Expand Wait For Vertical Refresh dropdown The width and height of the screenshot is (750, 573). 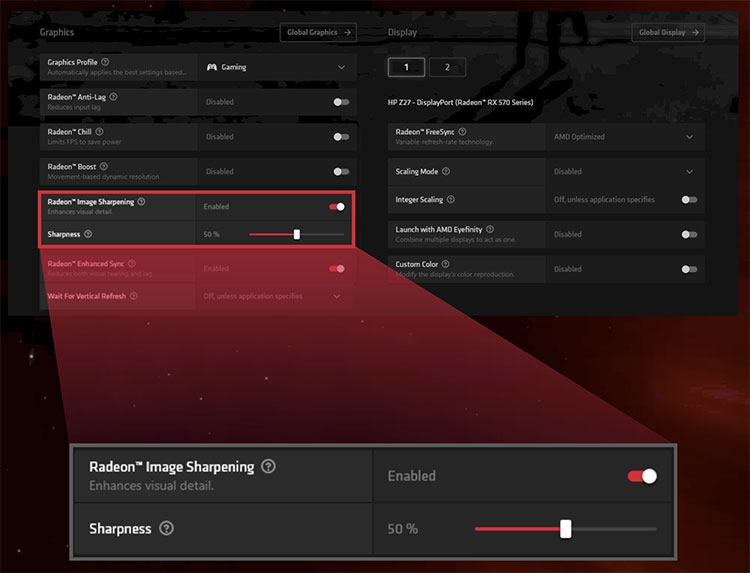(274, 296)
